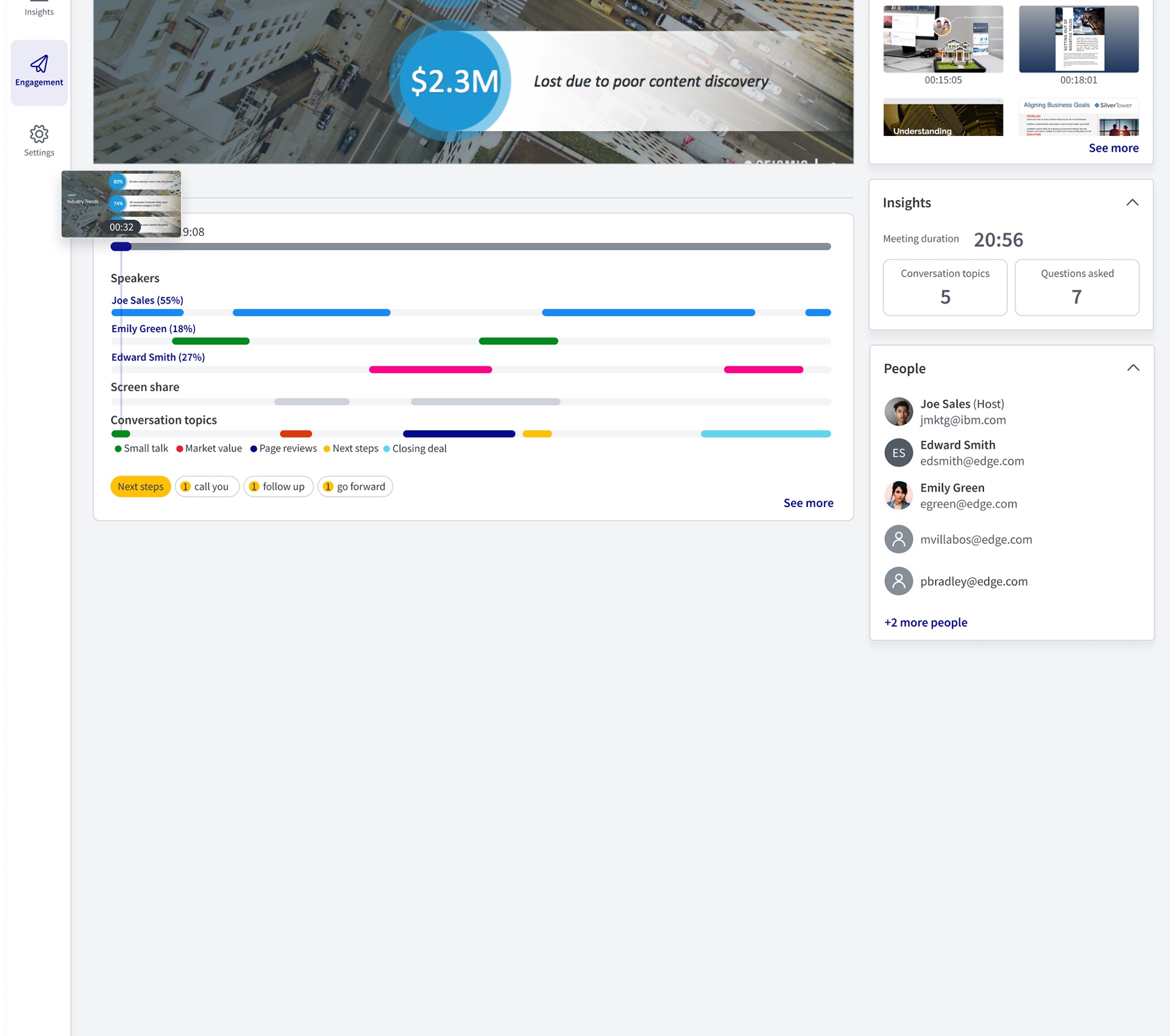
Task: Open the 00:15:05 slide thumbnail
Action: click(943, 39)
